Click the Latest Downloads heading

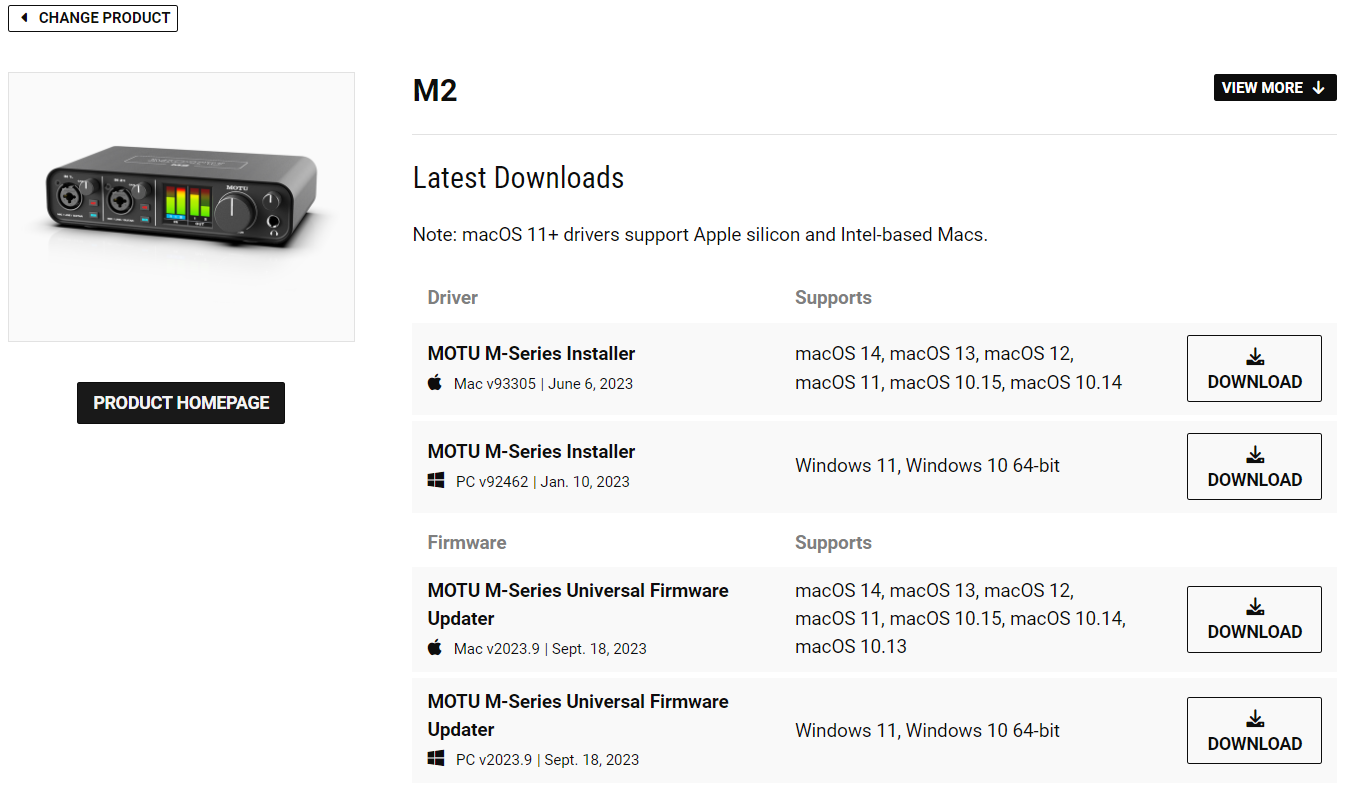coord(518,178)
